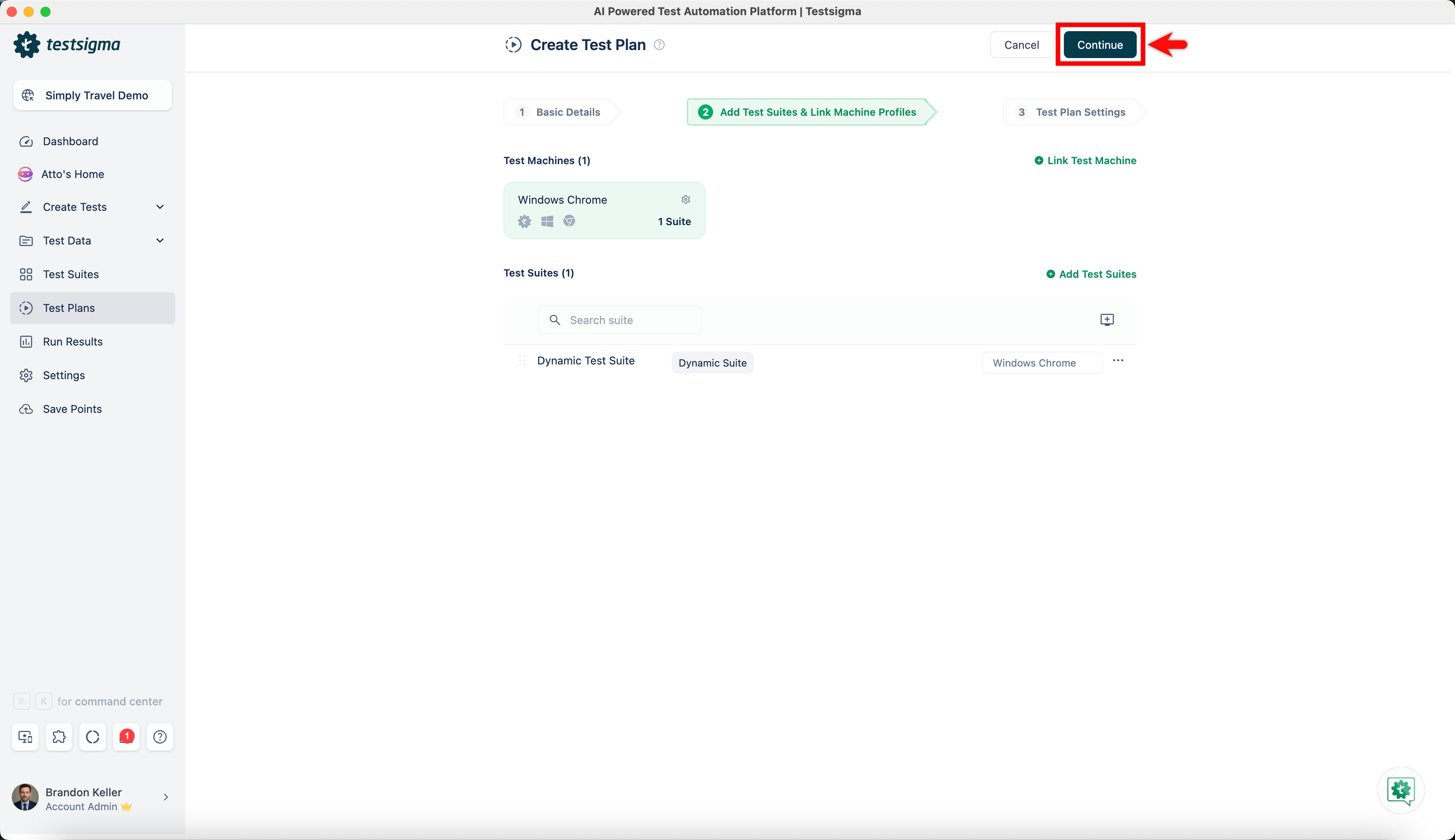Click the Windows Chrome machine settings gear
The image size is (1455, 840).
pyautogui.click(x=685, y=199)
